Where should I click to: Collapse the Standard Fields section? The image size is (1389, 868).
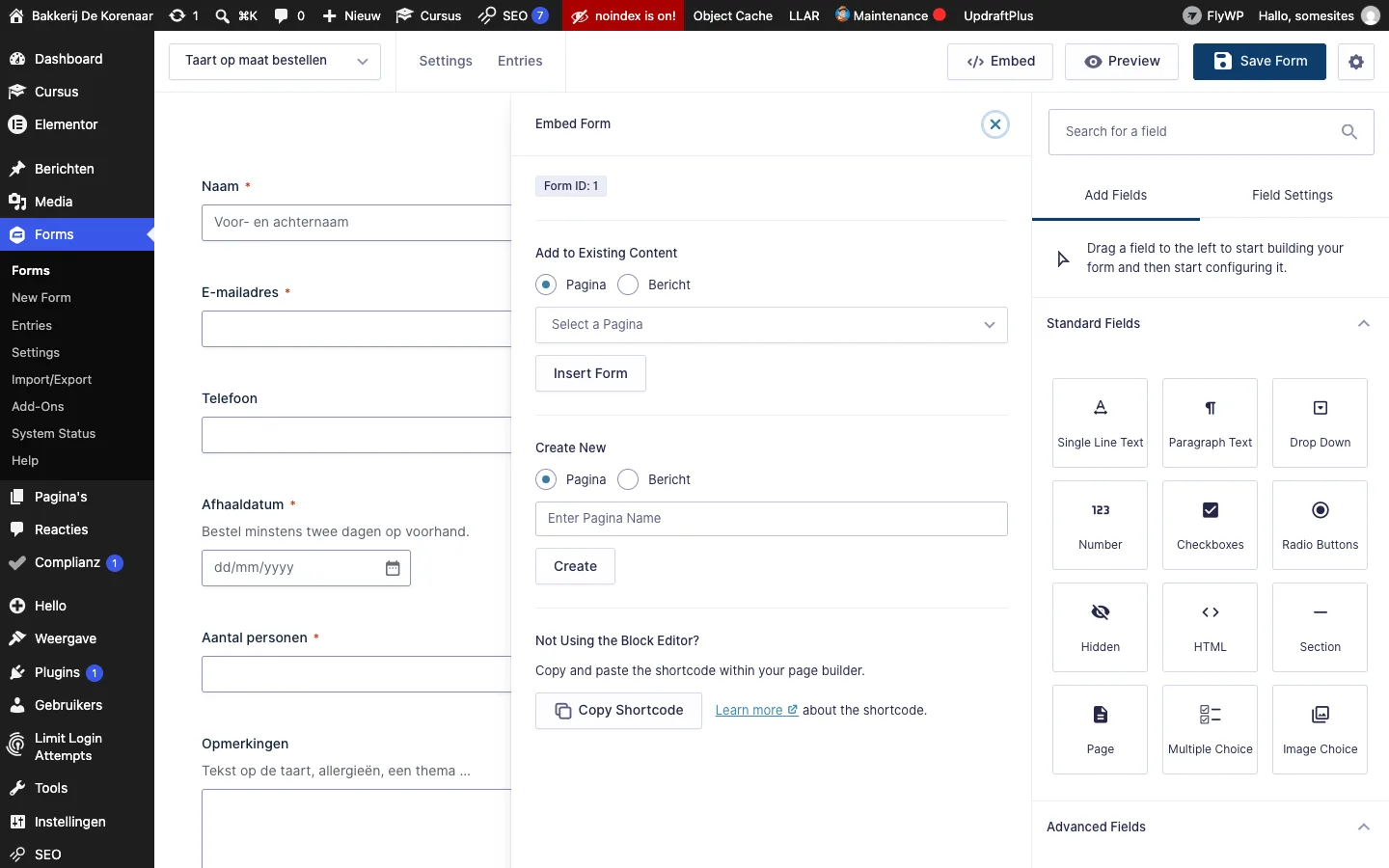click(x=1364, y=323)
